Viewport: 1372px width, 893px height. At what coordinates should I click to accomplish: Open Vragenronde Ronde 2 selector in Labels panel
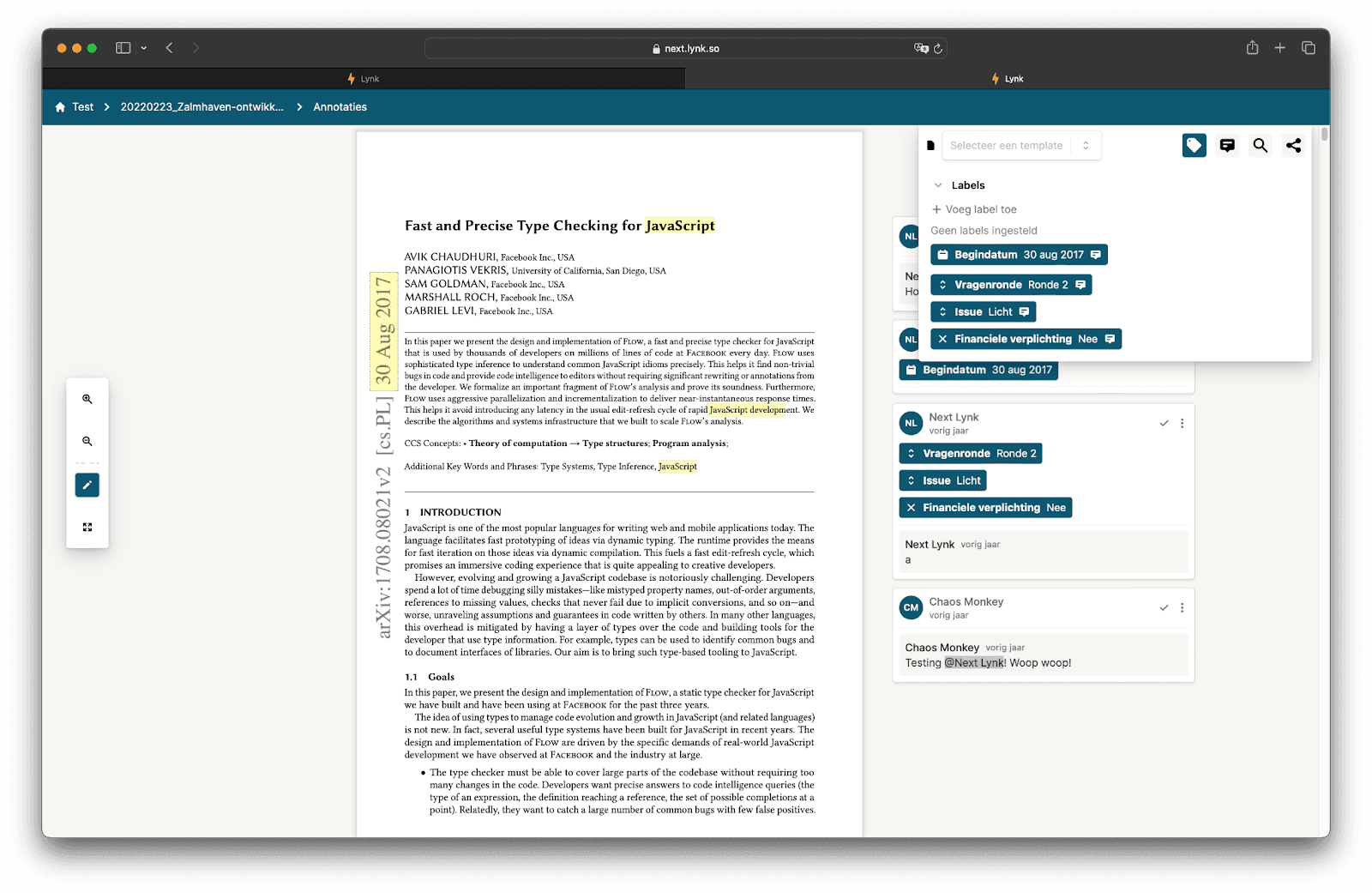(1011, 285)
